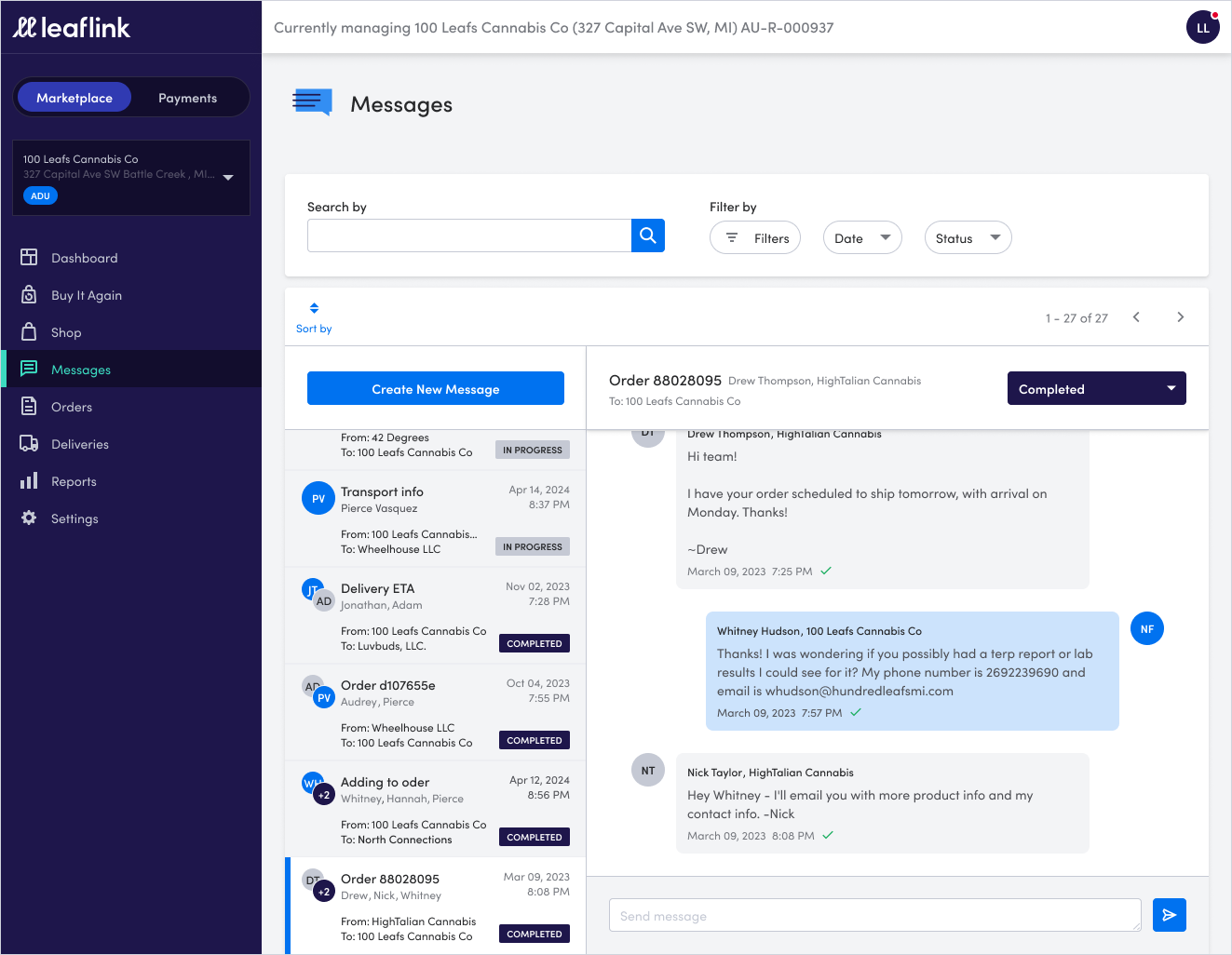Image resolution: width=1232 pixels, height=955 pixels.
Task: Open the Completed status dropdown
Action: point(1097,388)
